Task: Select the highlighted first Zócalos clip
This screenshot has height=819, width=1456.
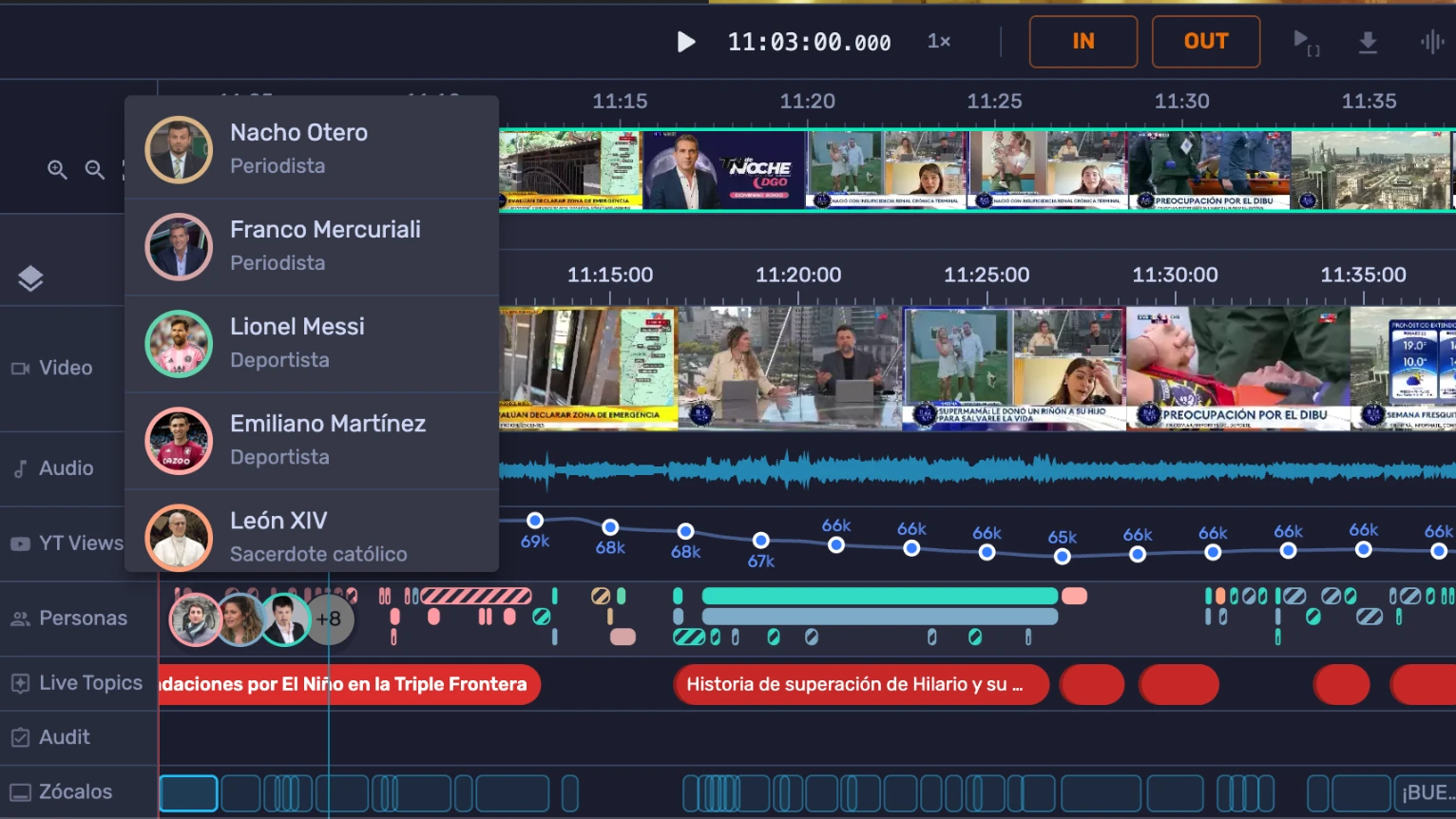Action: coord(188,793)
